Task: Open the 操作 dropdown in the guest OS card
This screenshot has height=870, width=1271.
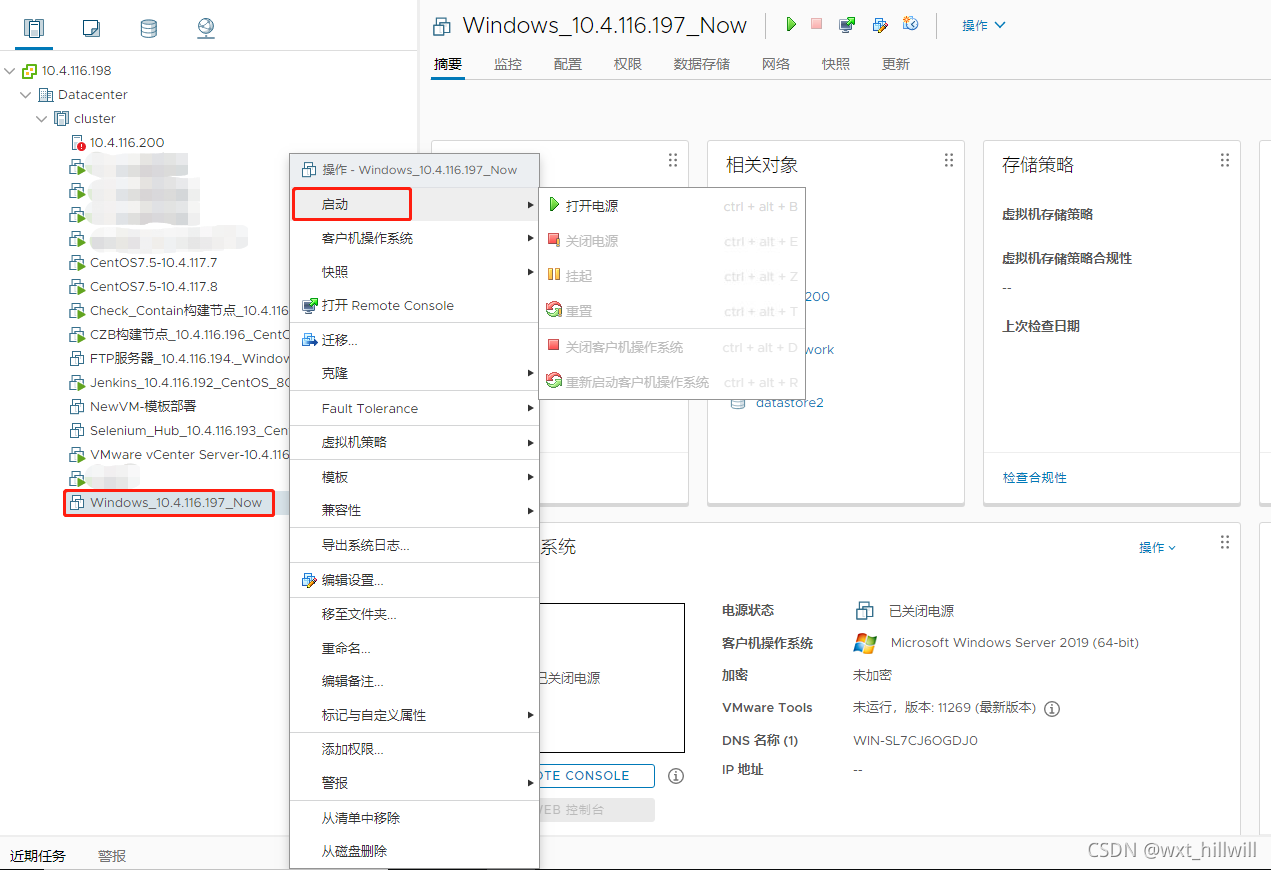Action: pyautogui.click(x=1157, y=548)
